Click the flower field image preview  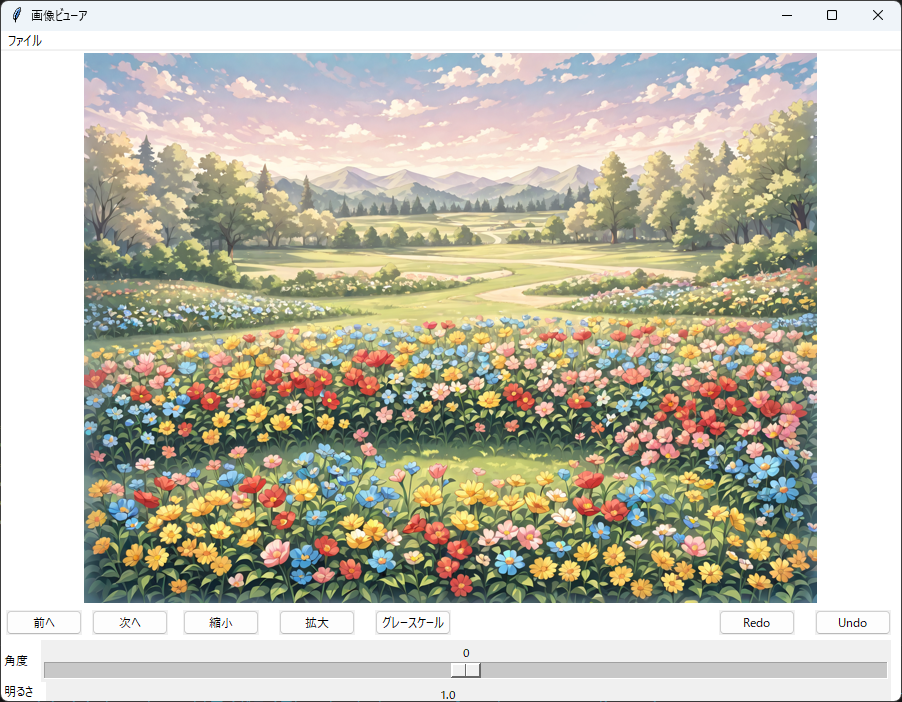450,327
